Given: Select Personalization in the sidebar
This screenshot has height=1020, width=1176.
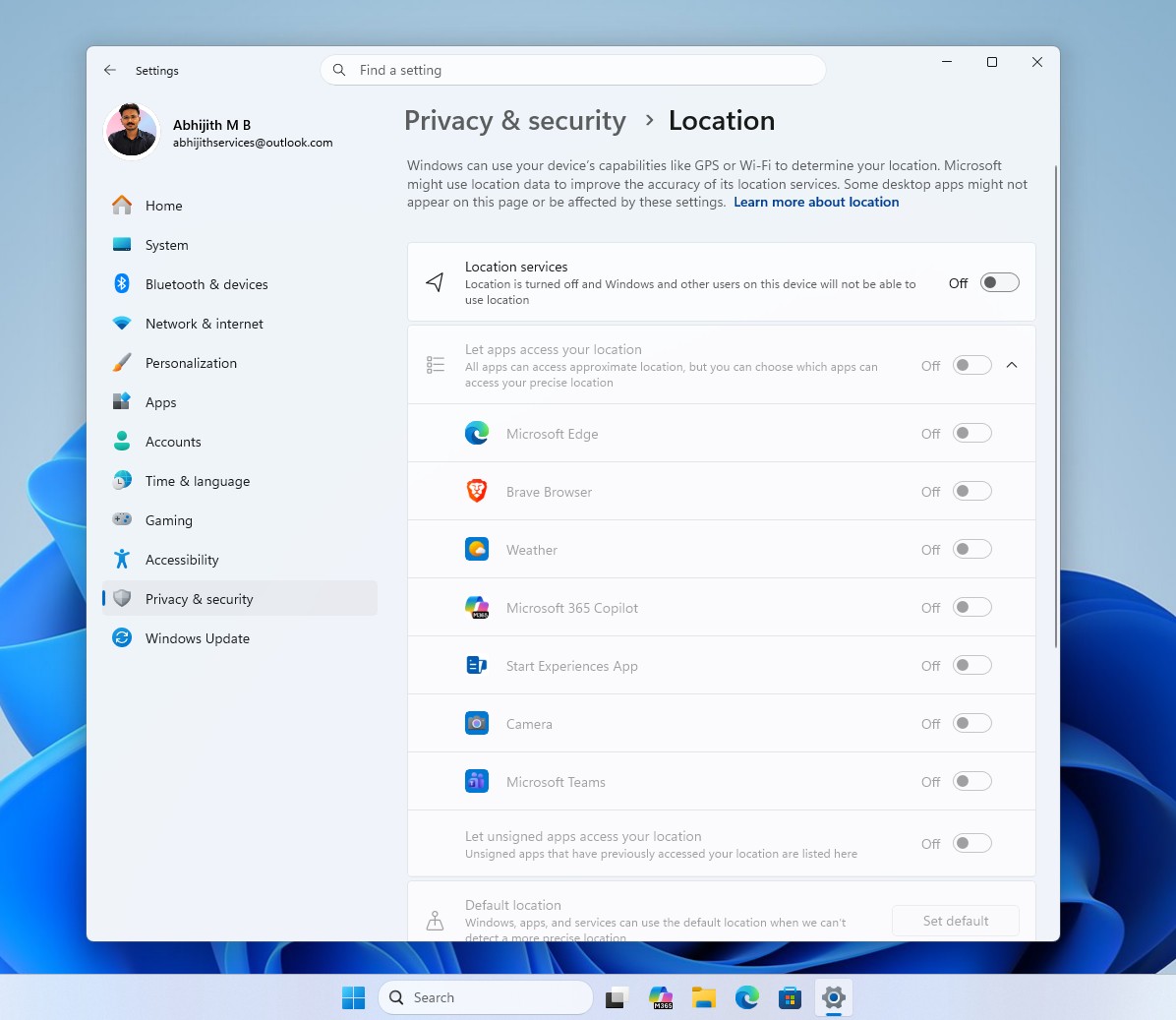Looking at the screenshot, I should 239,362.
